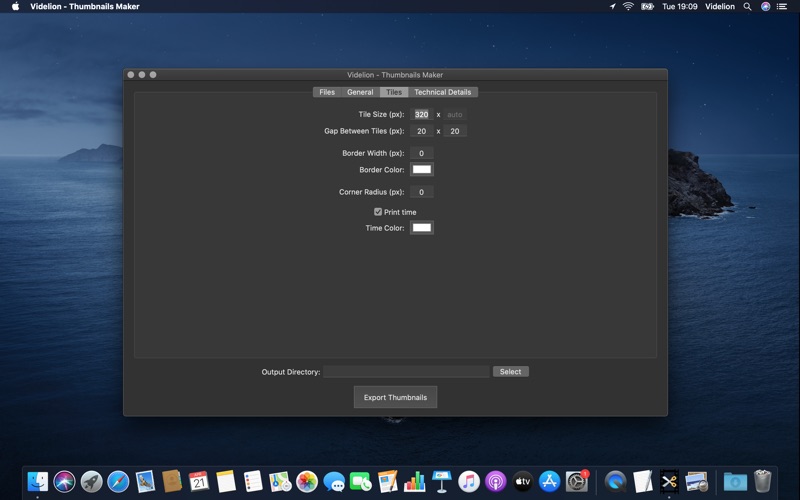Image resolution: width=800 pixels, height=500 pixels.
Task: Open the Trash in the Dock
Action: point(762,481)
